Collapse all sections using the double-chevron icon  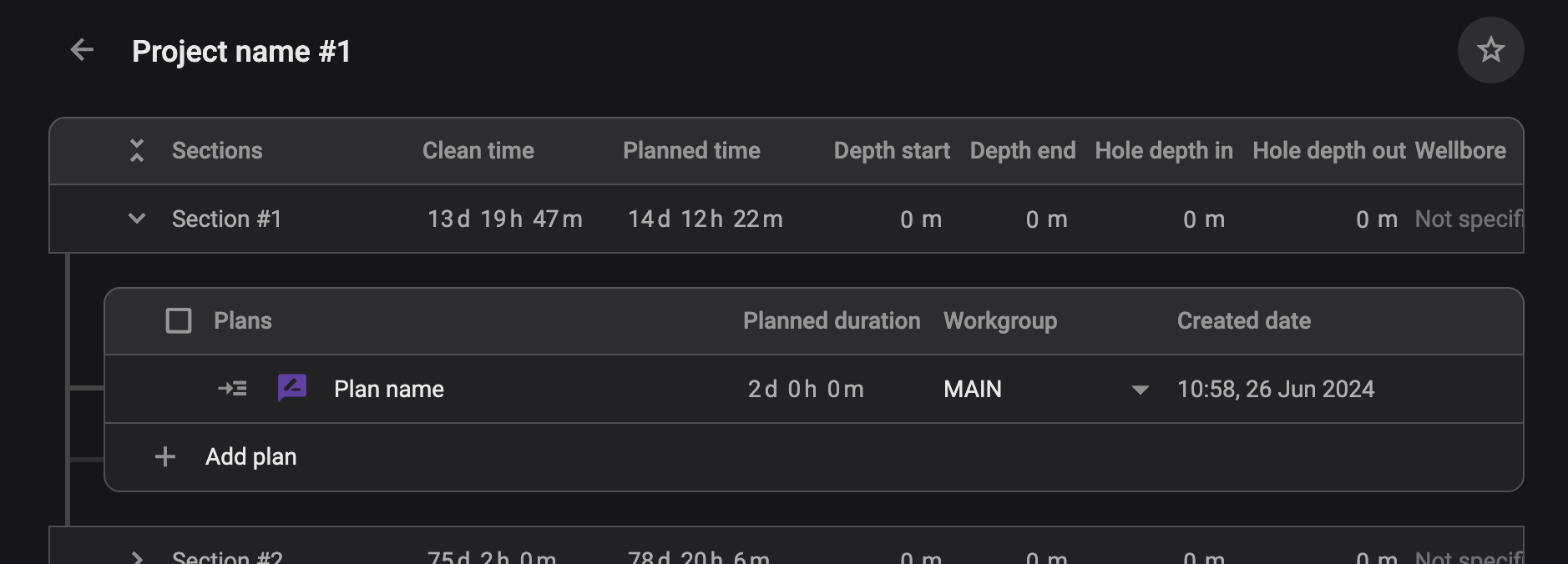pos(136,150)
